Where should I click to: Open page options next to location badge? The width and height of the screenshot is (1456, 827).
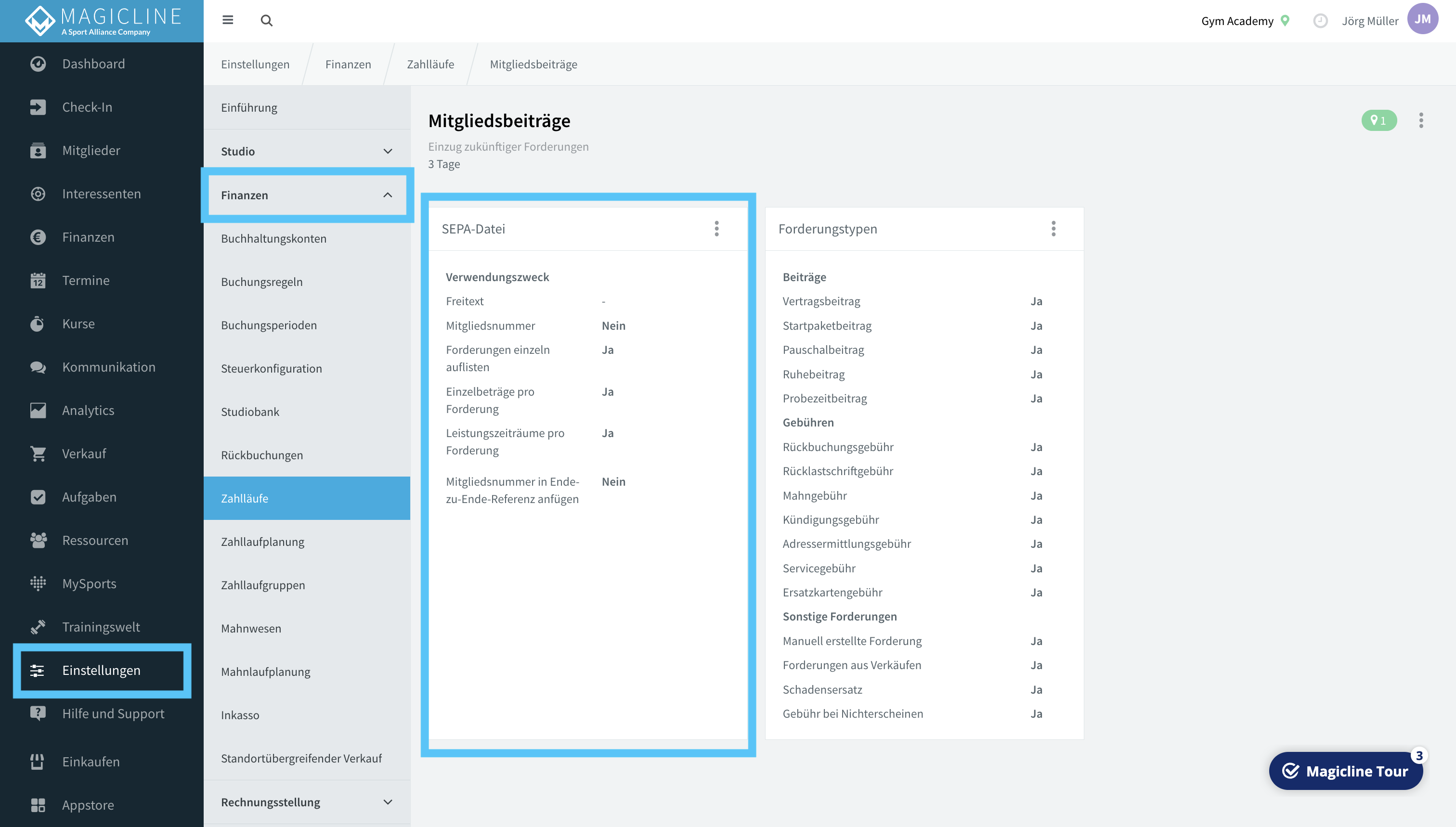(1421, 120)
